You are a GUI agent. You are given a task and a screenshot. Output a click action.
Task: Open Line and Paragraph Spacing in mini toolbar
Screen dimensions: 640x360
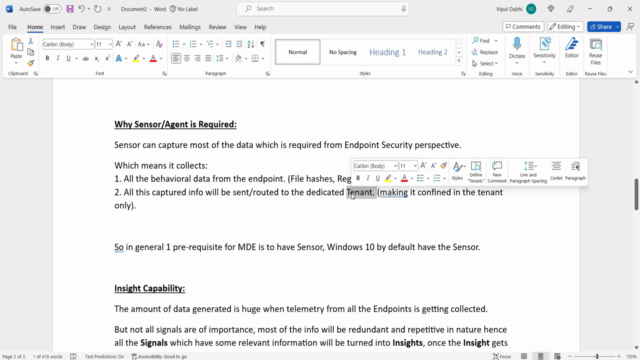tap(528, 172)
